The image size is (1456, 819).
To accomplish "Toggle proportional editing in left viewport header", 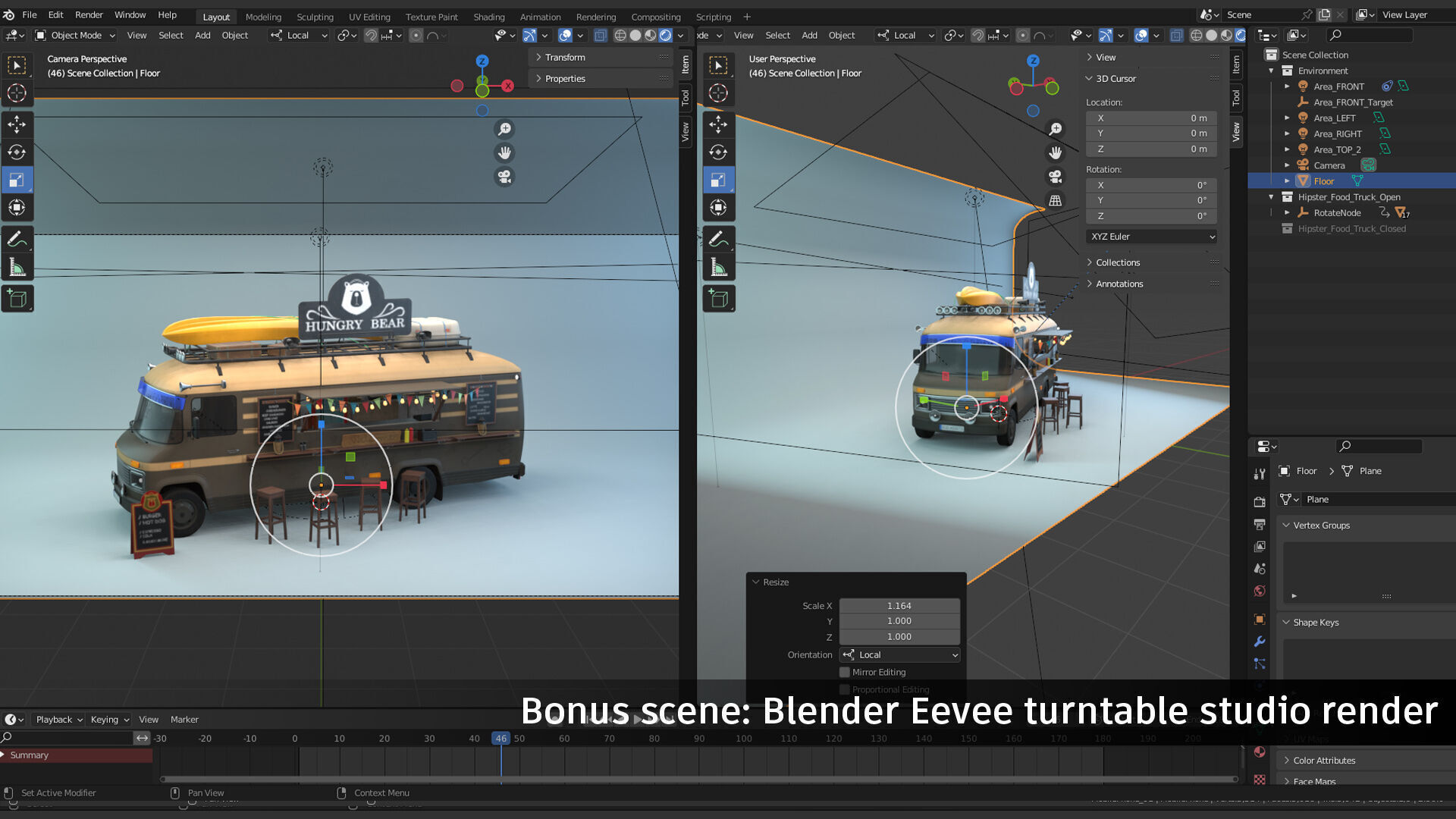I will (x=416, y=36).
